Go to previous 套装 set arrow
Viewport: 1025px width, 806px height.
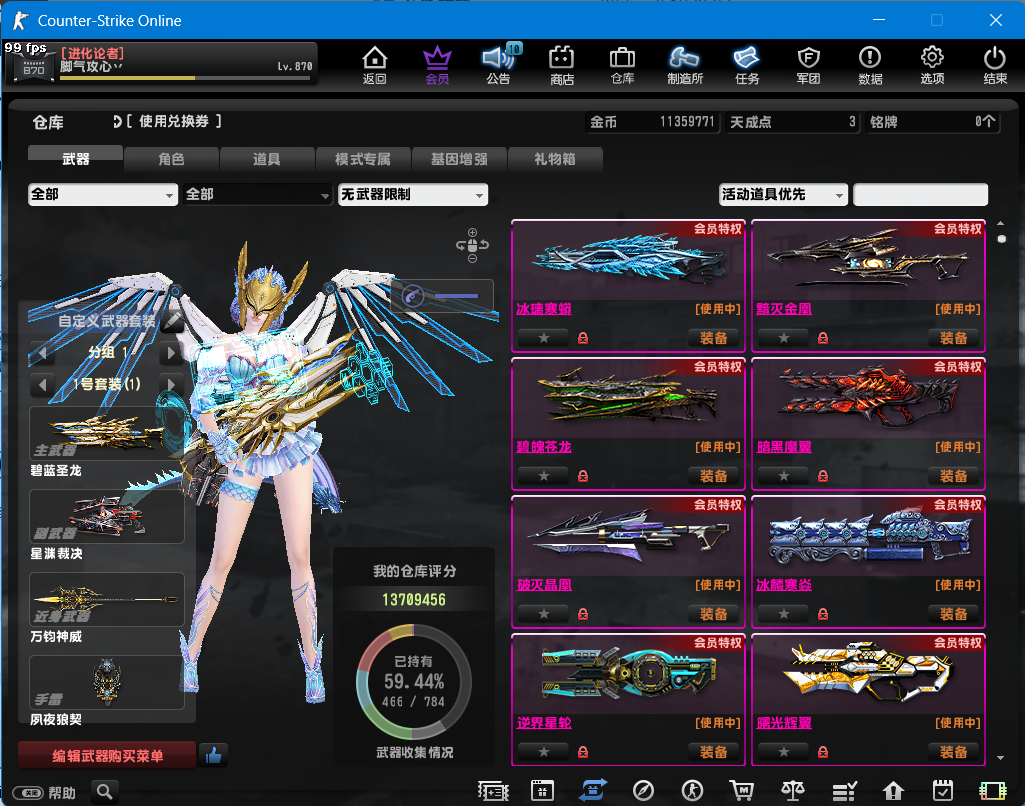42,384
